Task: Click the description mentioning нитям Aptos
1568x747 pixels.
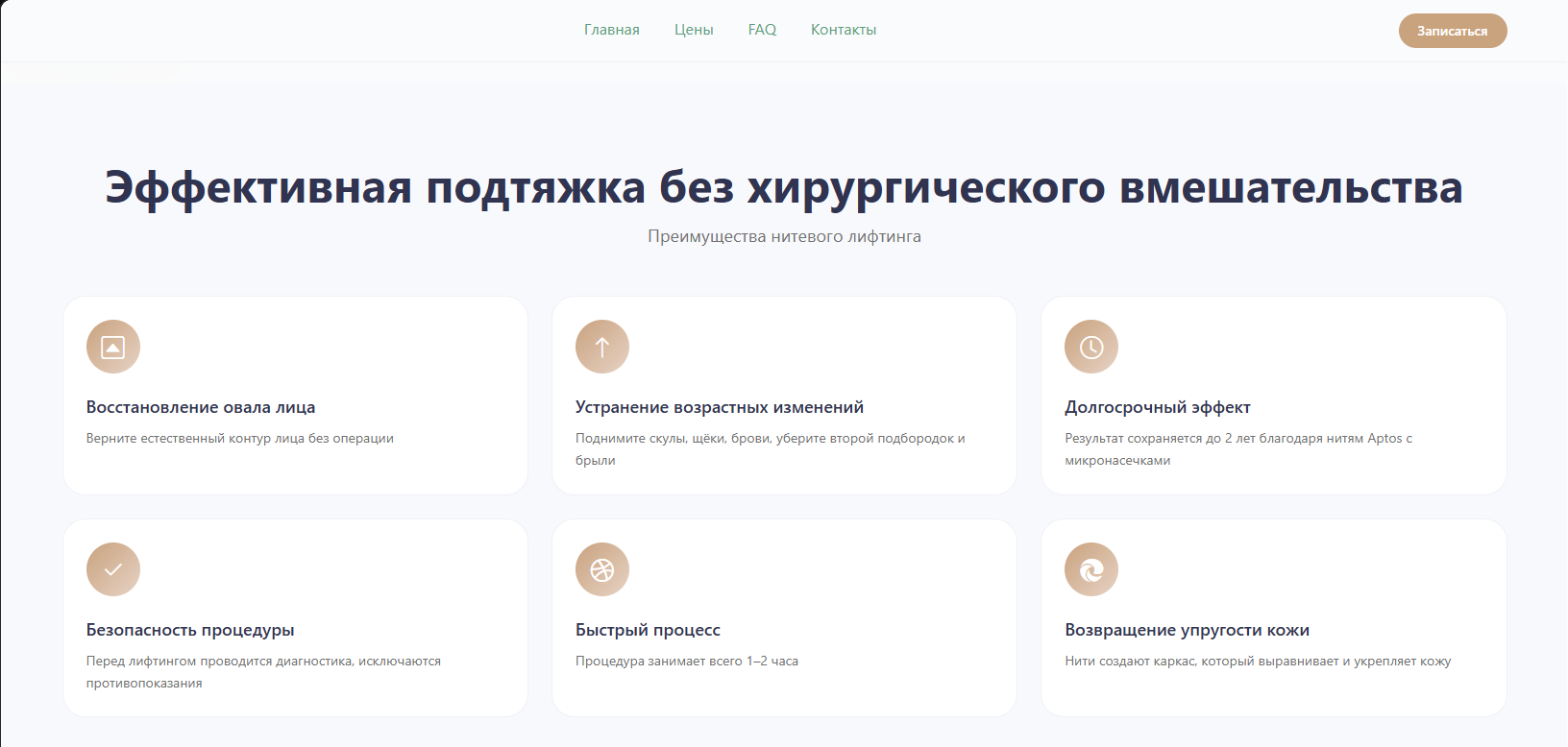Action: tap(1238, 448)
